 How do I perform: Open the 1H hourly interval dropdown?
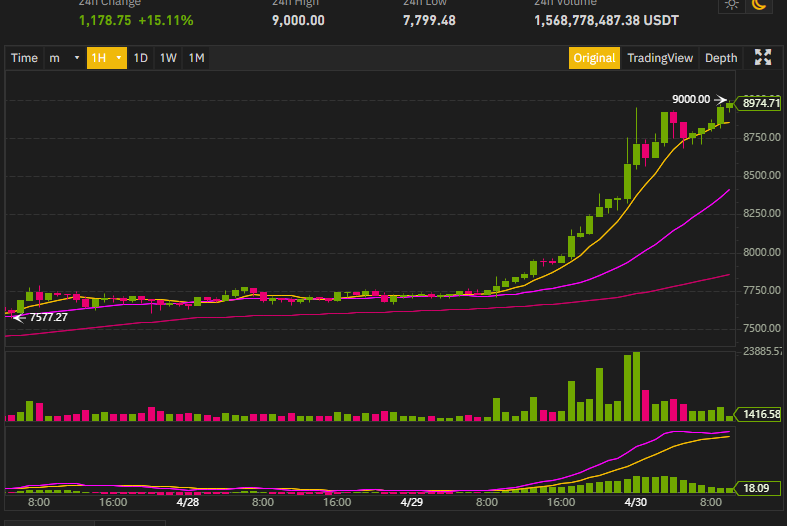[x=106, y=58]
